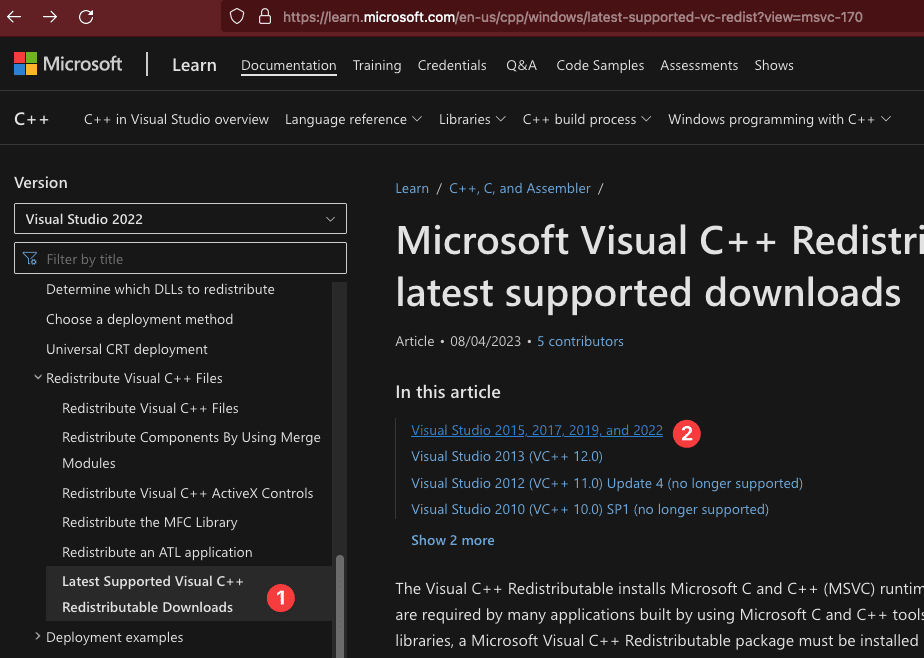This screenshot has width=924, height=658.
Task: Click the Microsoft logo
Action: click(68, 64)
